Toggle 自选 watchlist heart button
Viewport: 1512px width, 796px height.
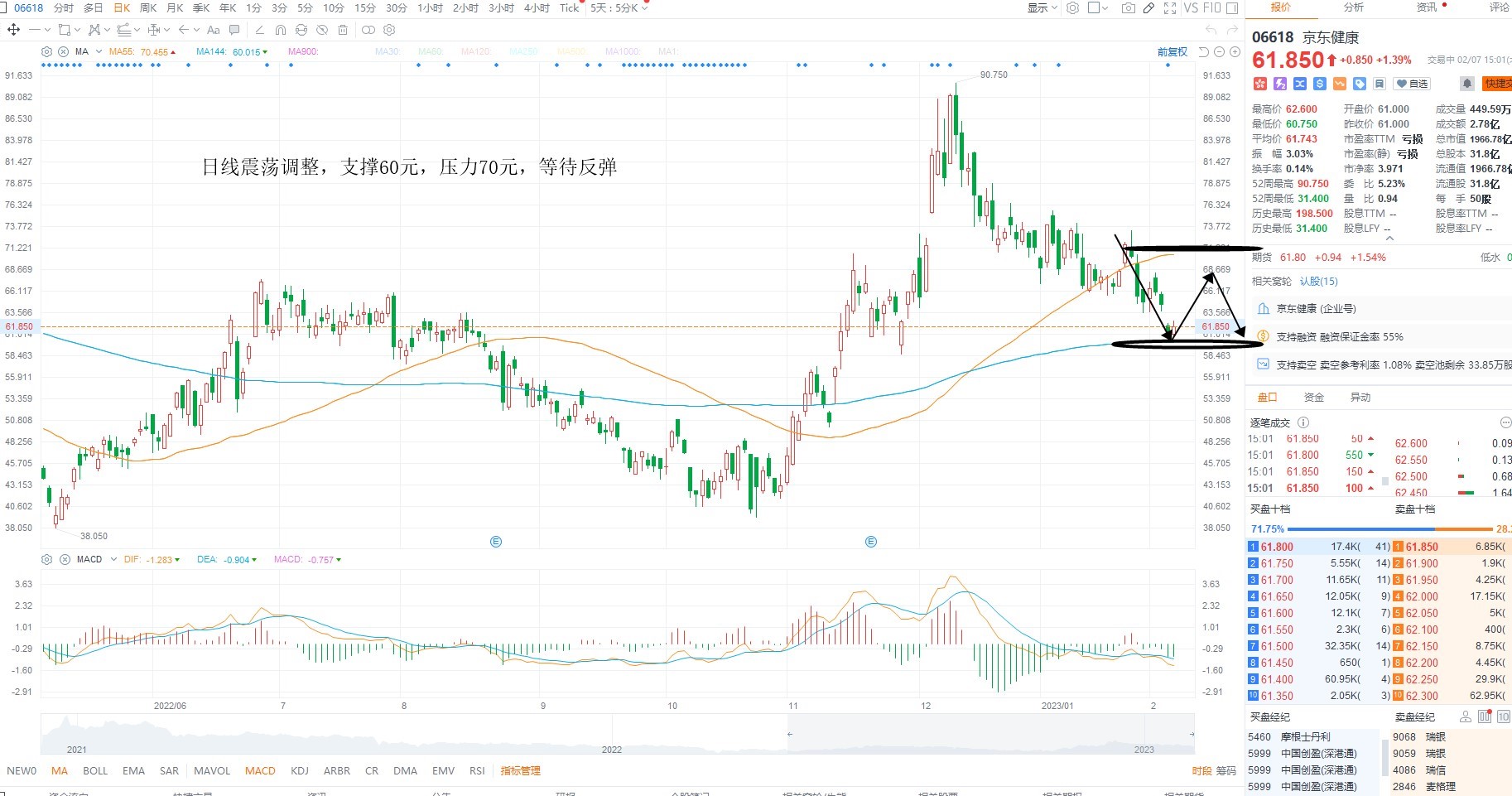[x=1413, y=84]
